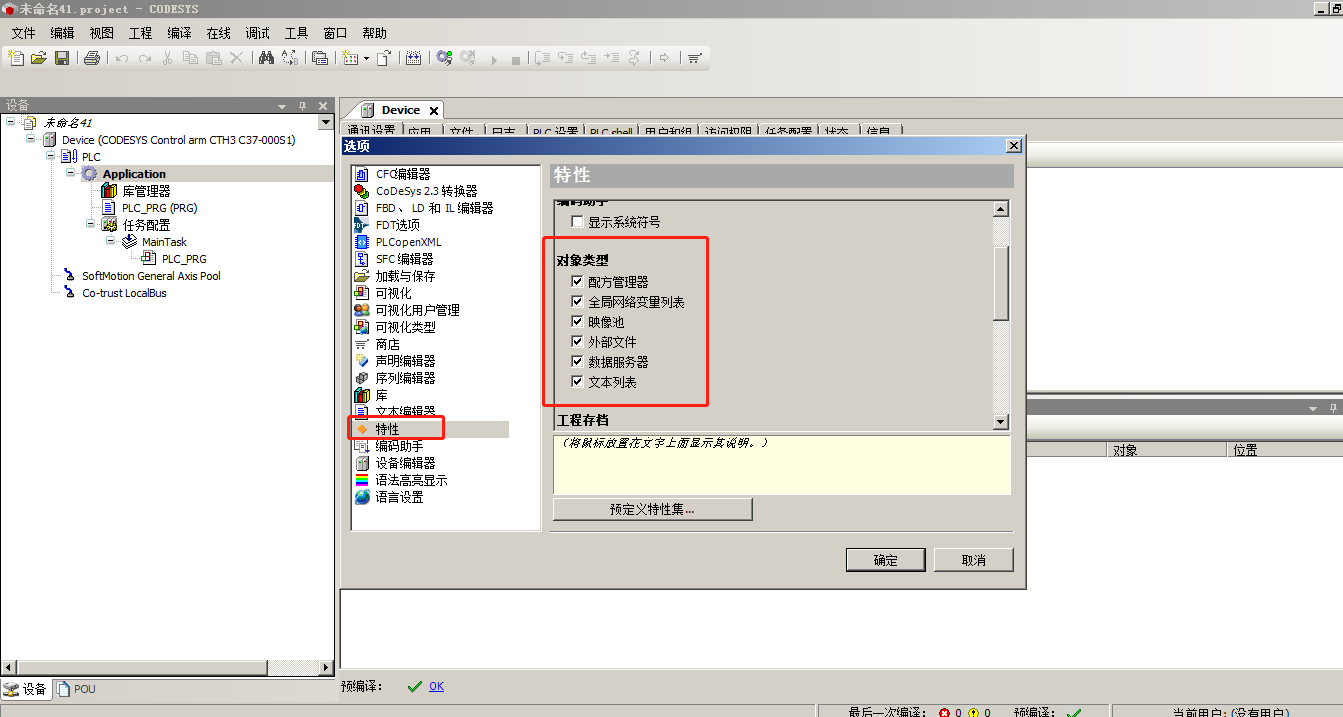Click 特性 panel scrollbar down arrow
This screenshot has width=1343, height=717.
[x=1001, y=422]
